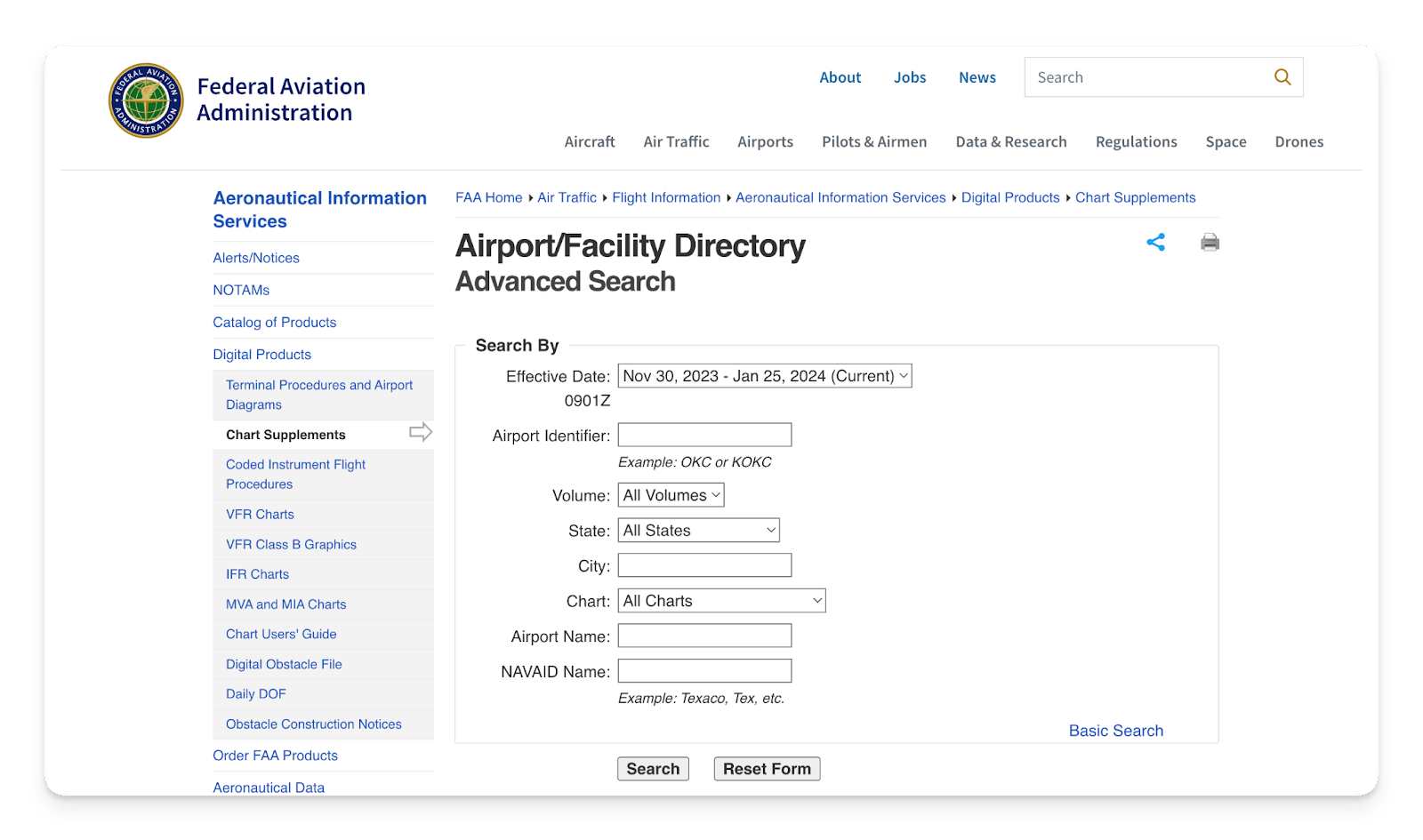Viewport: 1423px width, 840px height.
Task: Open the Air Traffic menu
Action: pos(676,142)
